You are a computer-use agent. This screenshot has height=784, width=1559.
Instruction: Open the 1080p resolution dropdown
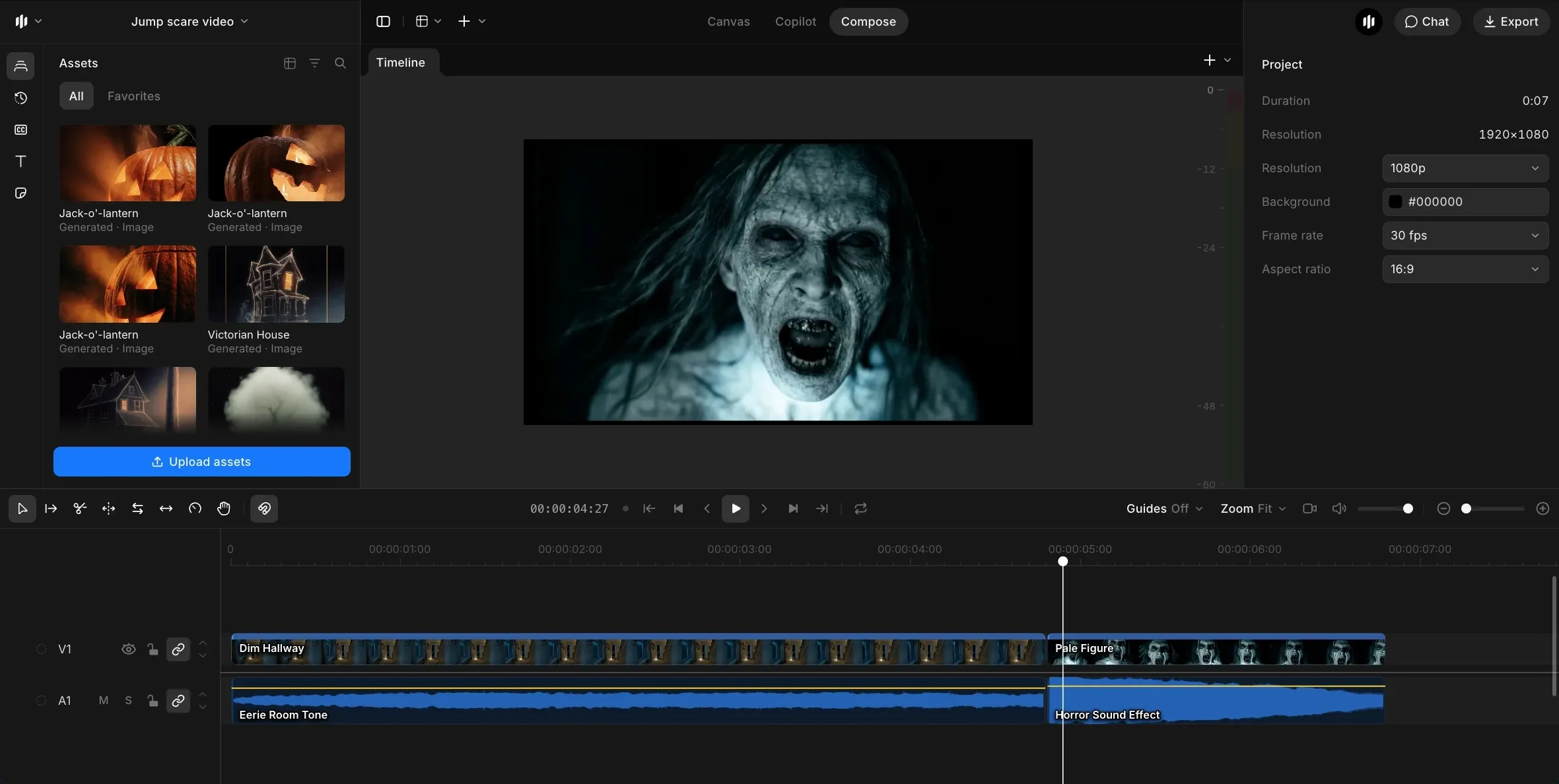pyautogui.click(x=1465, y=168)
